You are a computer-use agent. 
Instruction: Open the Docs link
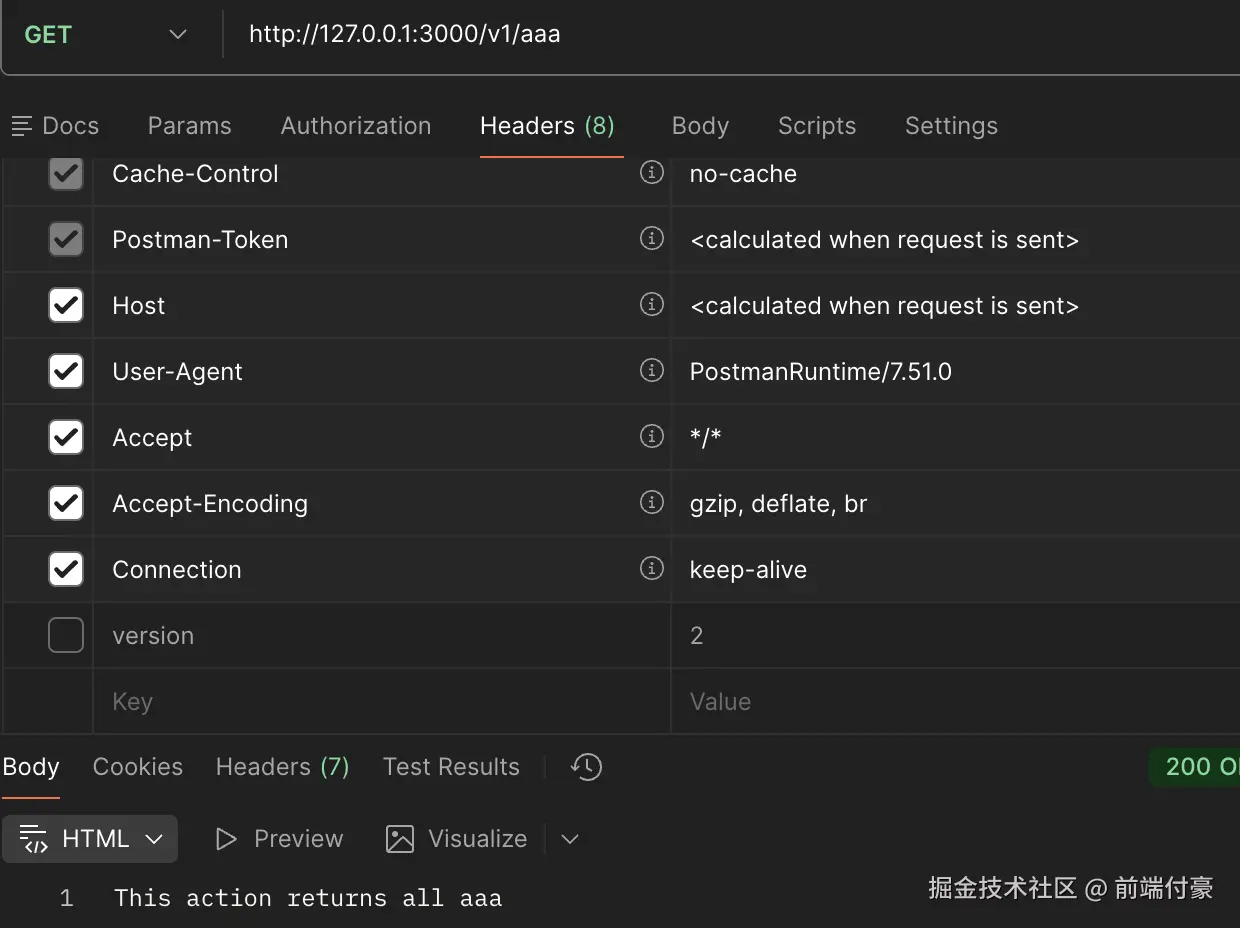tap(55, 126)
